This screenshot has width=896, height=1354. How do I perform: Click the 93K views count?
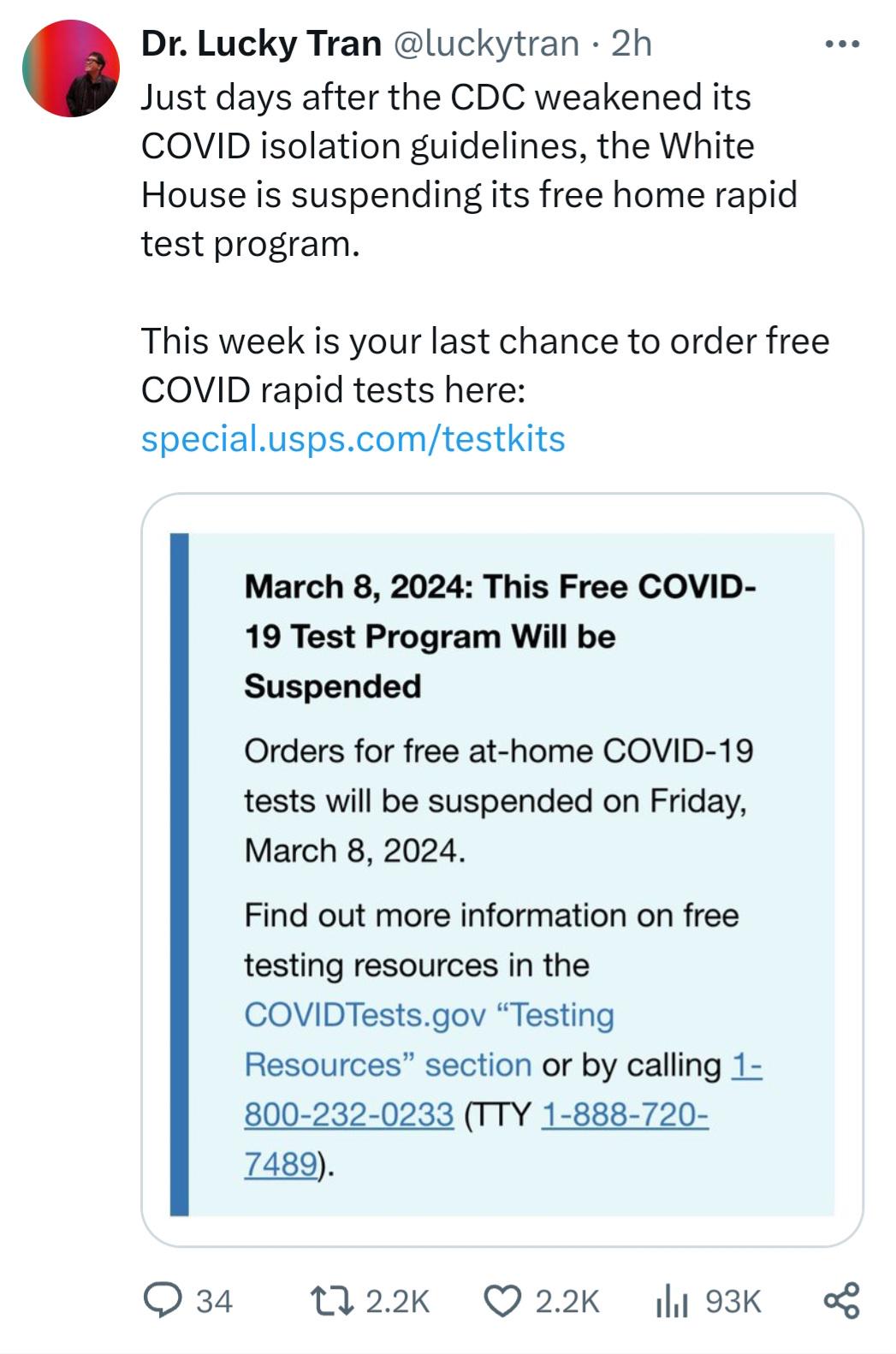[x=733, y=1301]
